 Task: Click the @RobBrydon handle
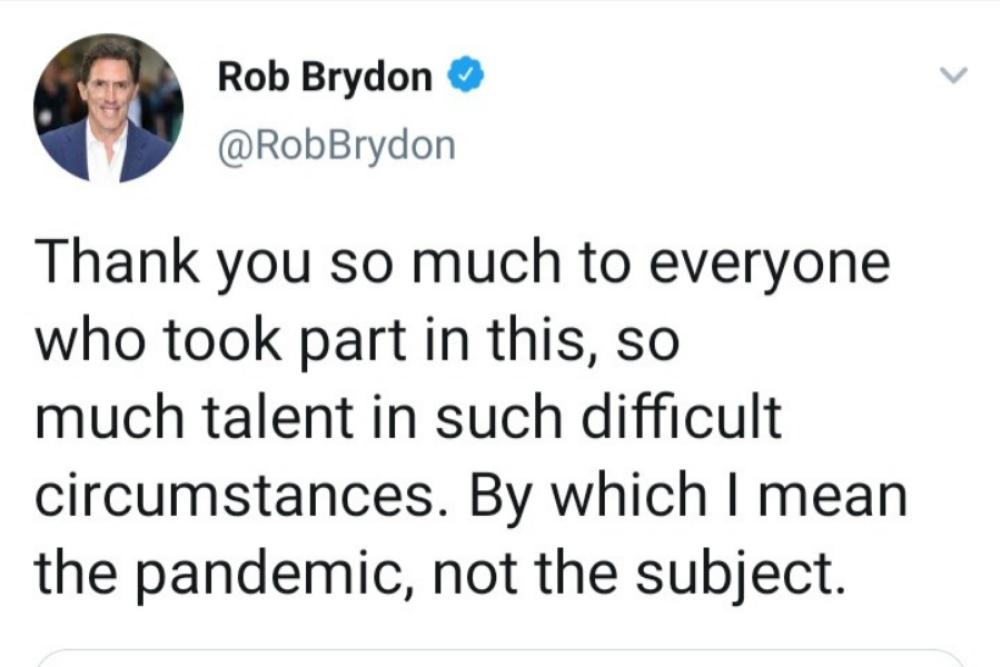336,145
